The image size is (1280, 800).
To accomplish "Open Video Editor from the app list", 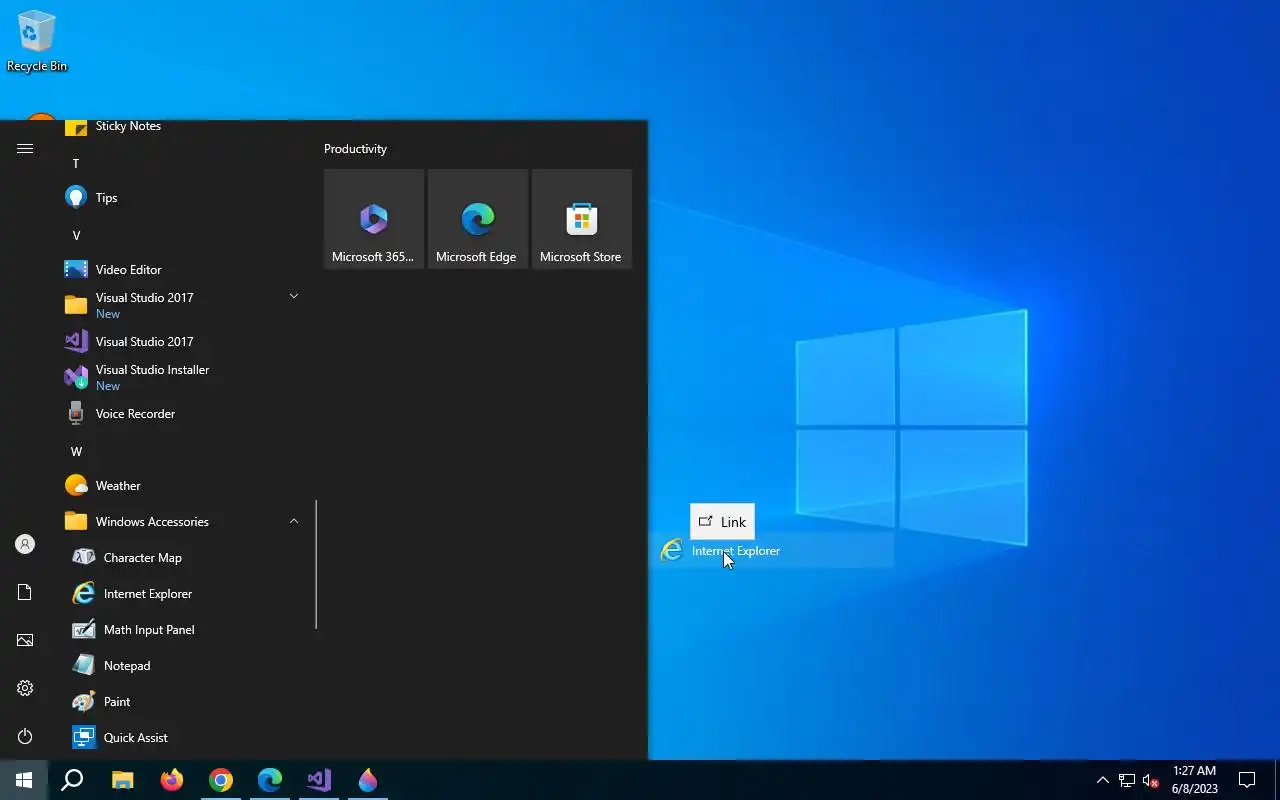I will 183,270.
